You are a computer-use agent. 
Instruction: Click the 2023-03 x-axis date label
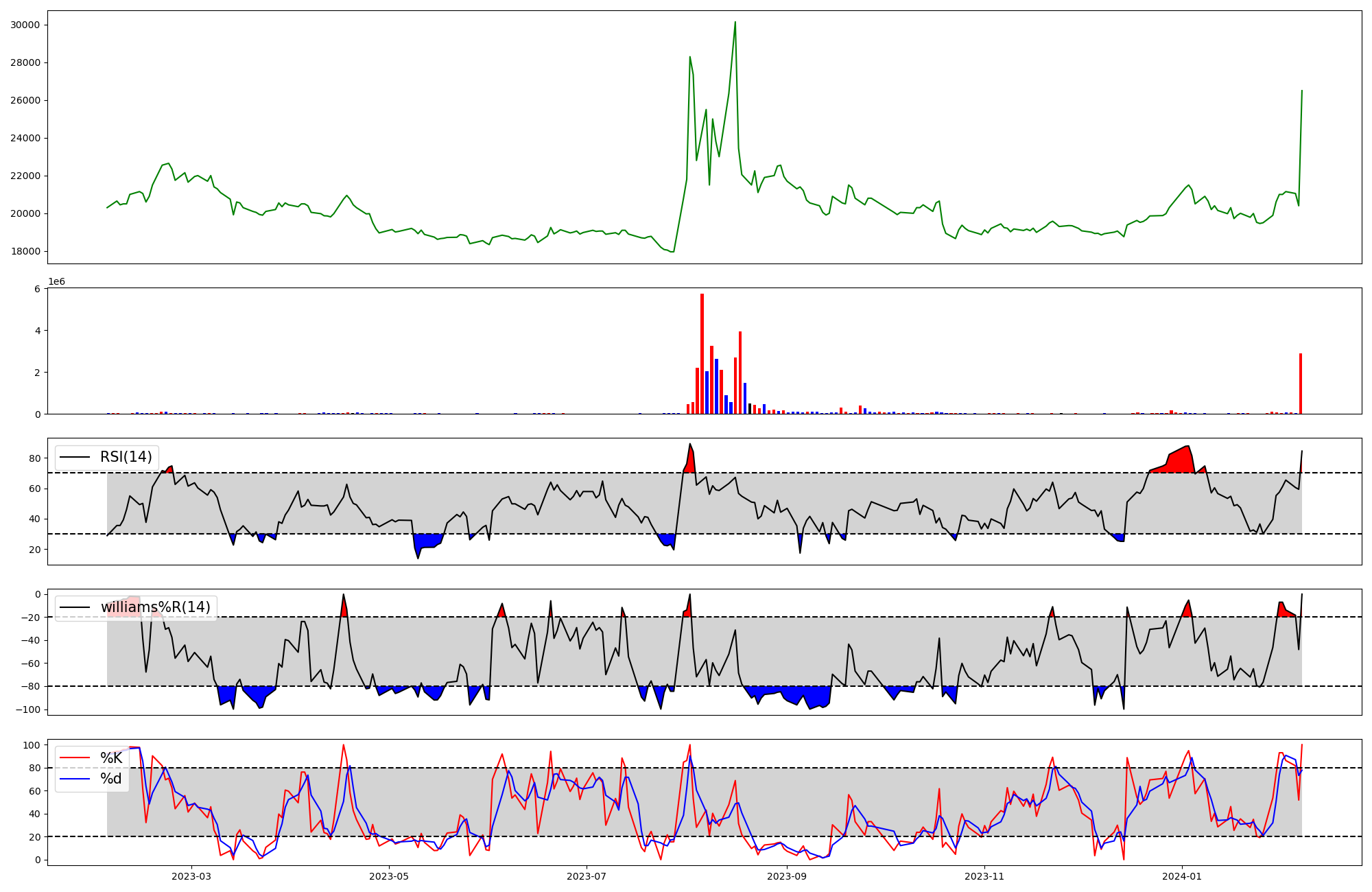pos(191,876)
